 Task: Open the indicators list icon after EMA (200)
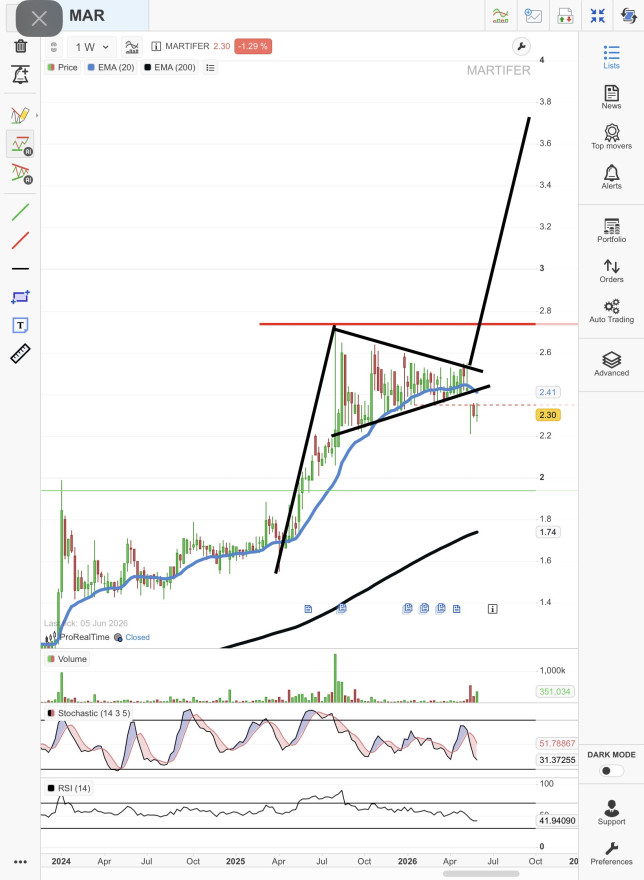click(211, 67)
